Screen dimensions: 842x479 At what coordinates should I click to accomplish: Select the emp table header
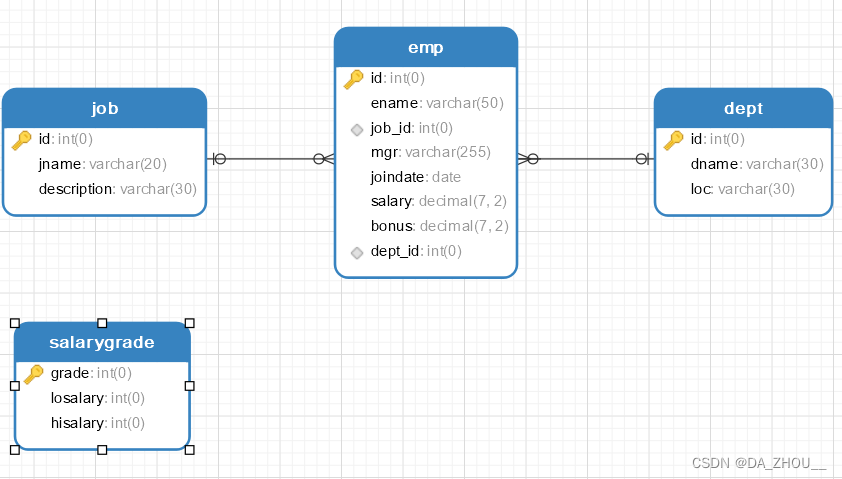click(426, 48)
